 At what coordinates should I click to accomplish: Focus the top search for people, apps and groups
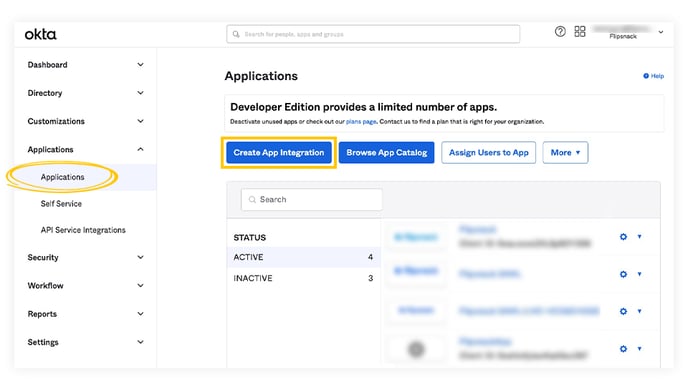(373, 34)
